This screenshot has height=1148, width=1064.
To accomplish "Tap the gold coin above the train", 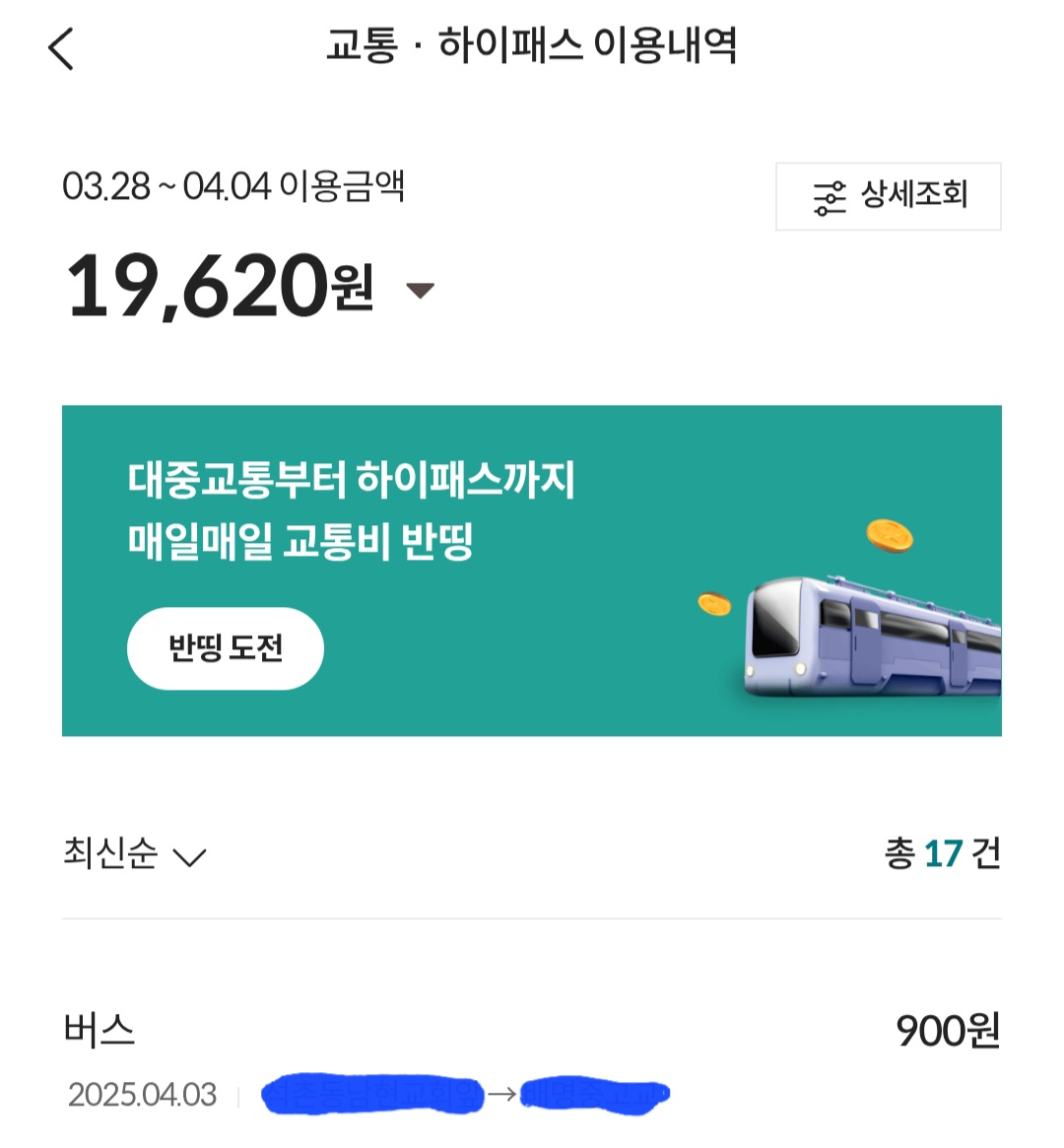I will tap(889, 535).
